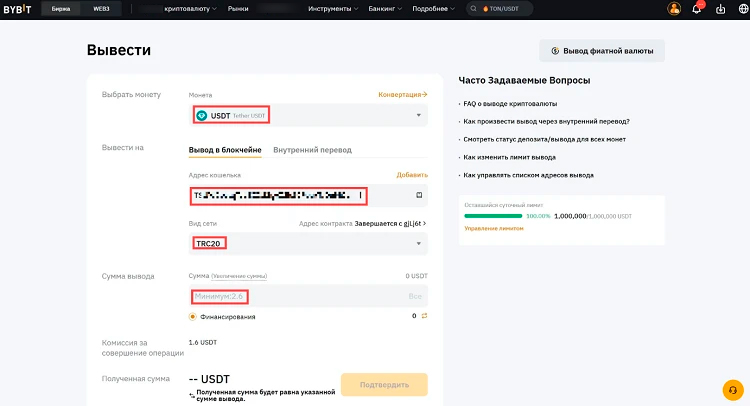
Task: Select the Внутренний перевод tab
Action: click(x=312, y=150)
